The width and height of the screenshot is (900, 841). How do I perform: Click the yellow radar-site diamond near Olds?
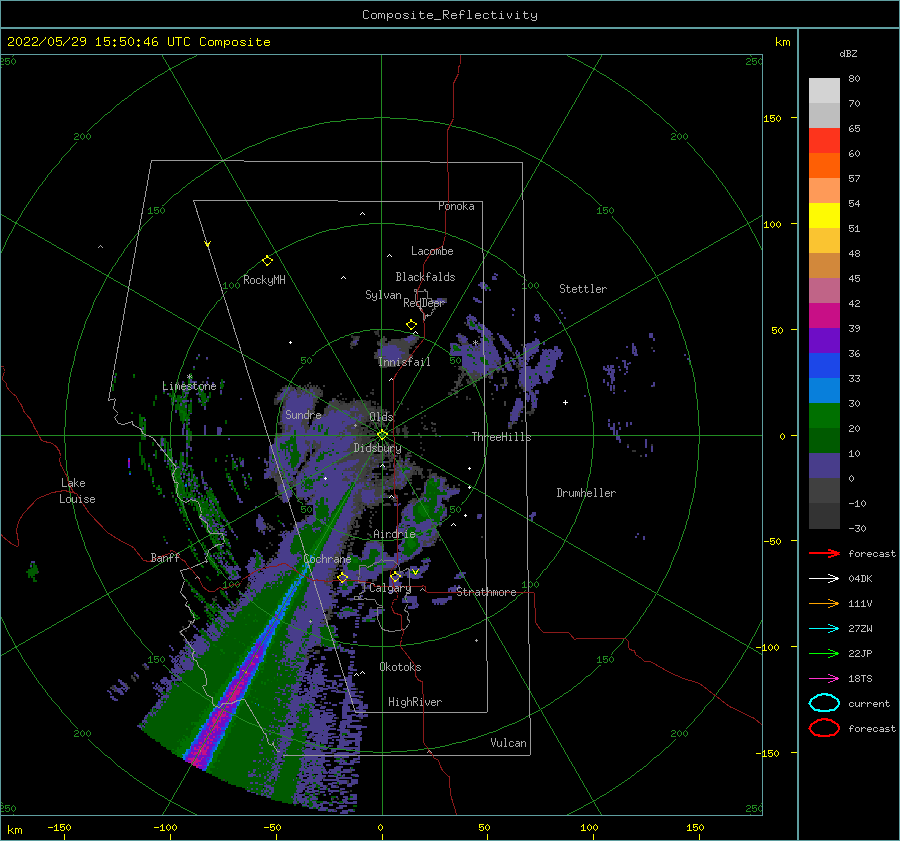point(382,435)
